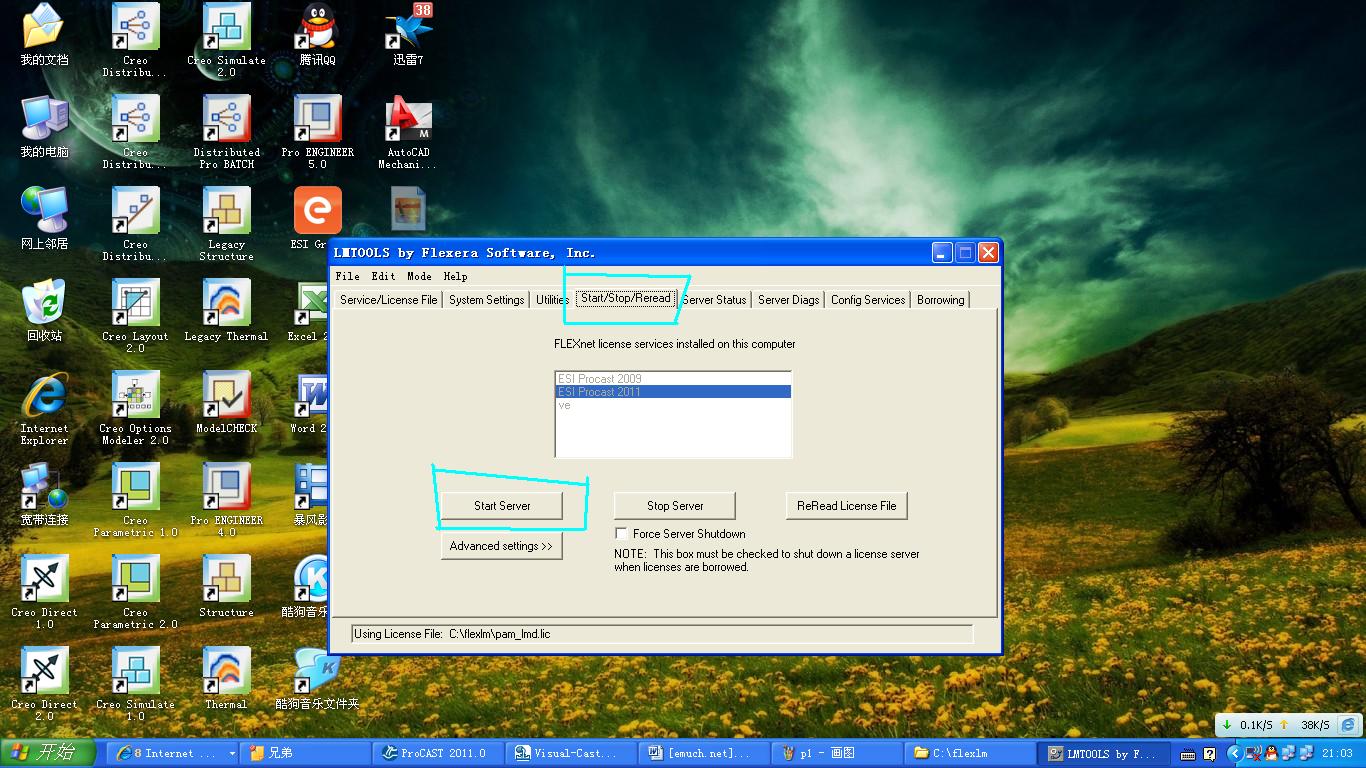Click the QQ penguin system tray icon
Screen dimensions: 1366x768
click(x=1271, y=753)
